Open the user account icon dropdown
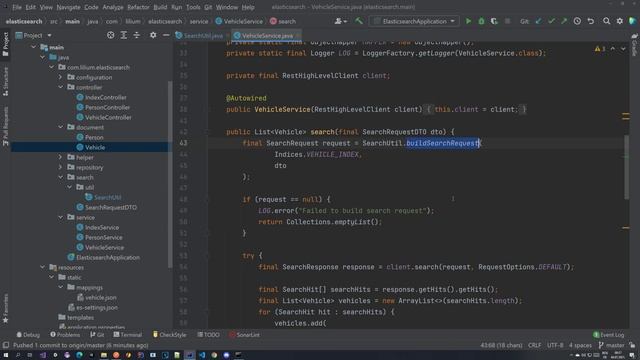640x360 pixels. (340, 21)
